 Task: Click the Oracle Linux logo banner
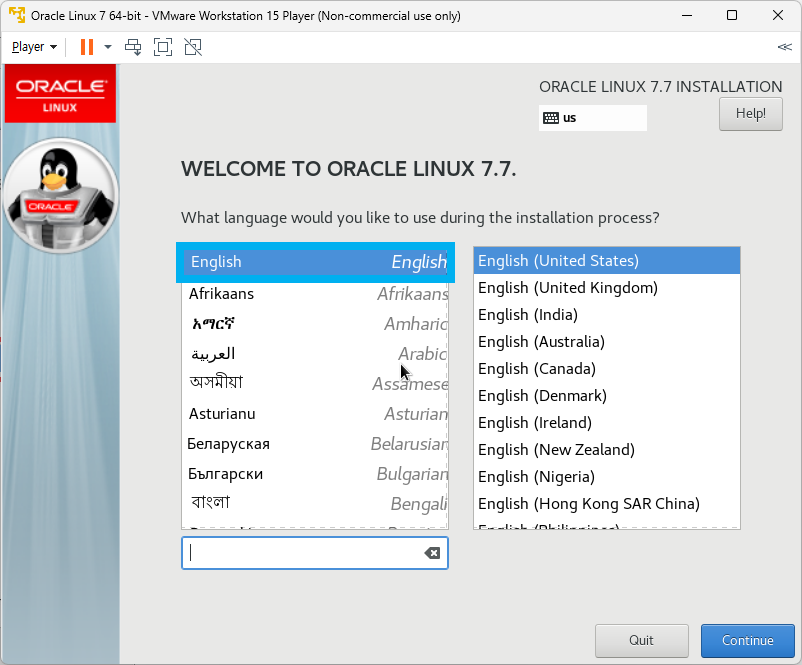60,94
